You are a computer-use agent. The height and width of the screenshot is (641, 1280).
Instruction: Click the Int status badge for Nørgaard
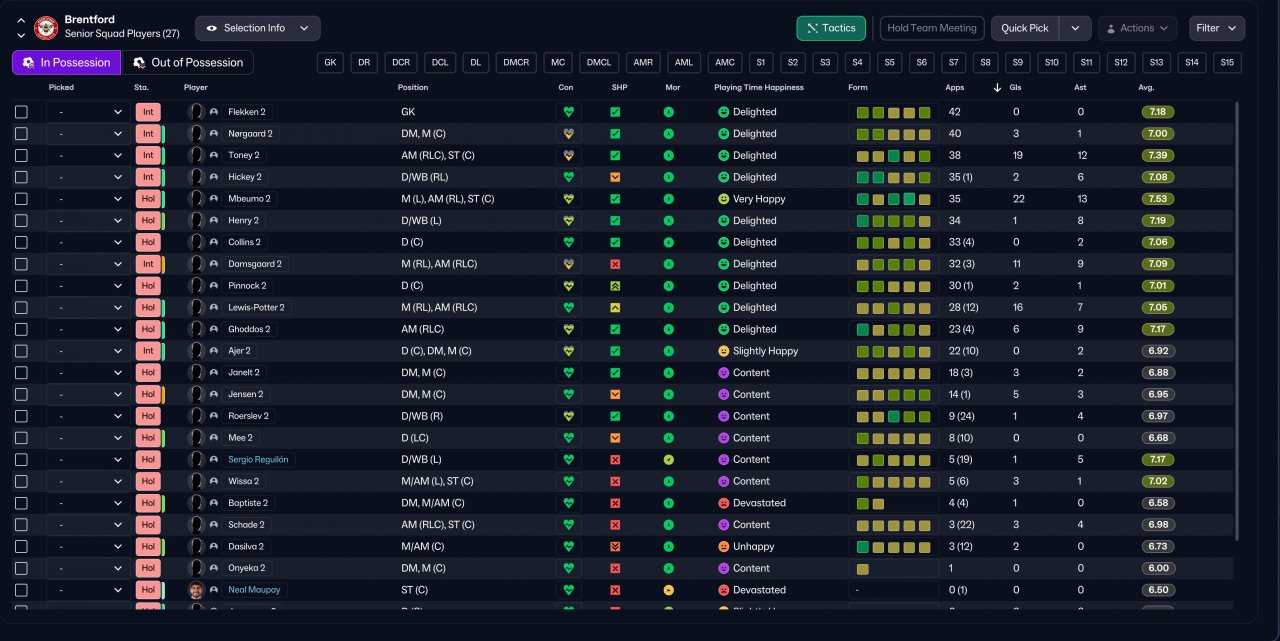pos(147,134)
